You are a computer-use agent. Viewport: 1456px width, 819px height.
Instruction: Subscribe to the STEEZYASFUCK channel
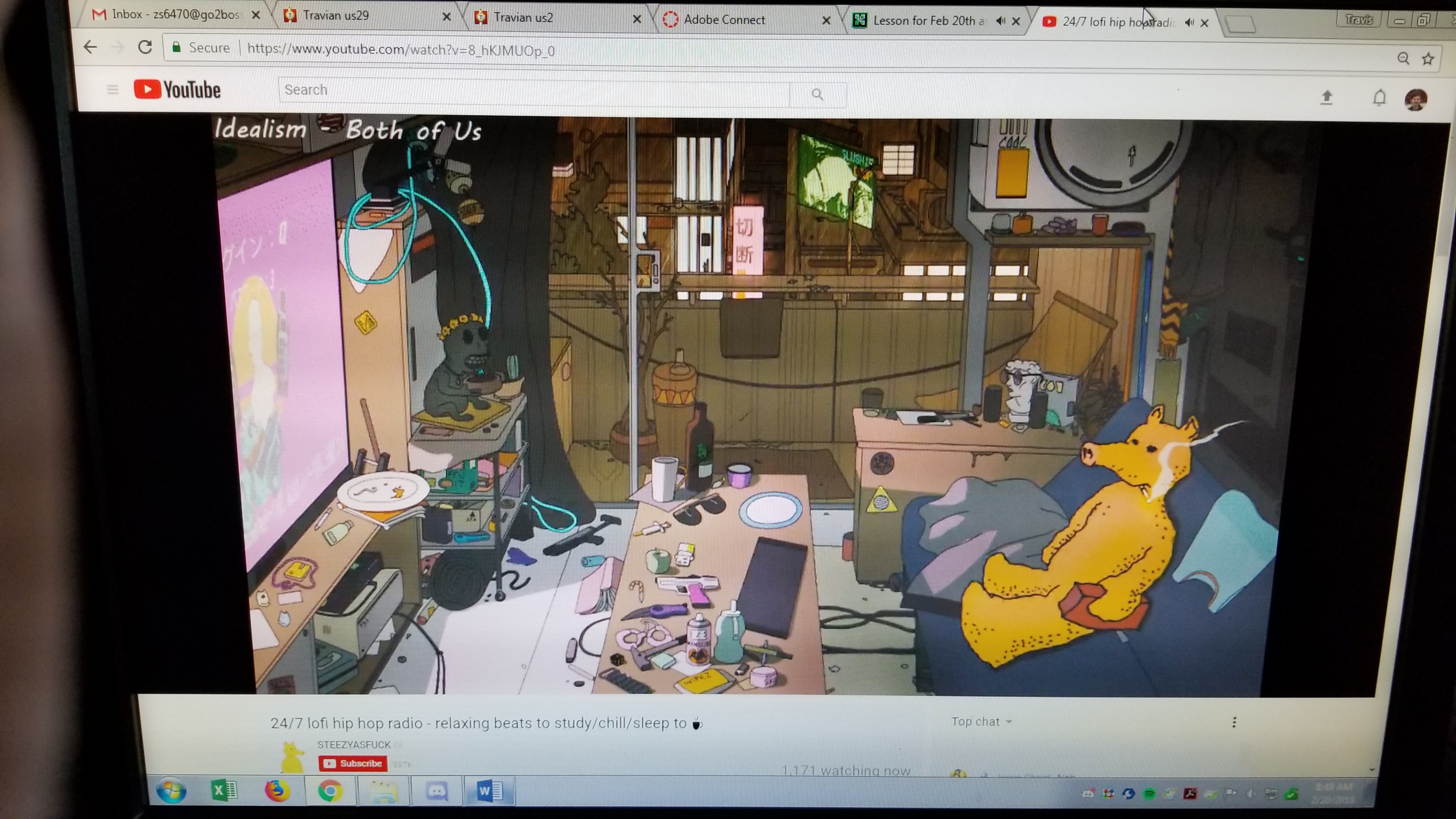pos(353,763)
